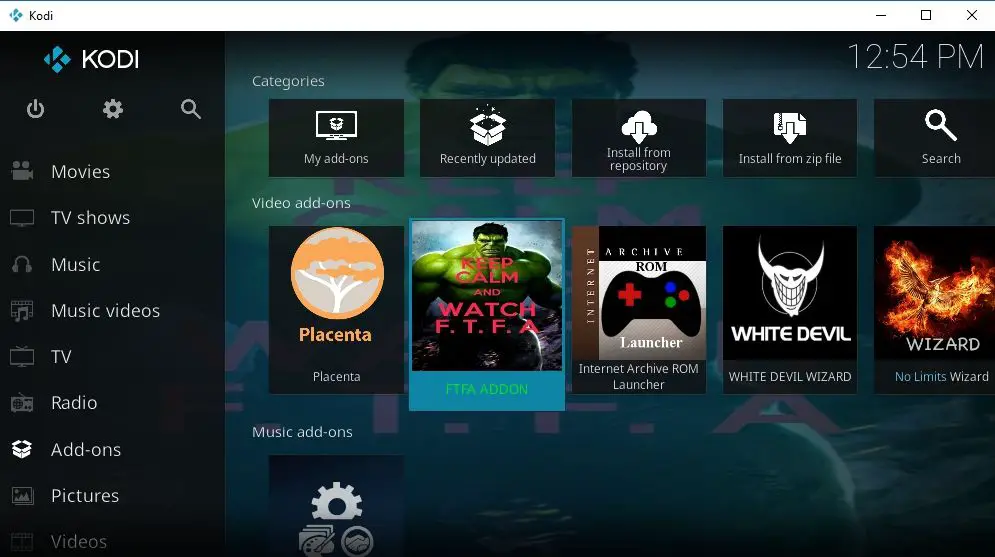Open the My add-ons category tile
Viewport: 995px width, 557px height.
tap(336, 138)
